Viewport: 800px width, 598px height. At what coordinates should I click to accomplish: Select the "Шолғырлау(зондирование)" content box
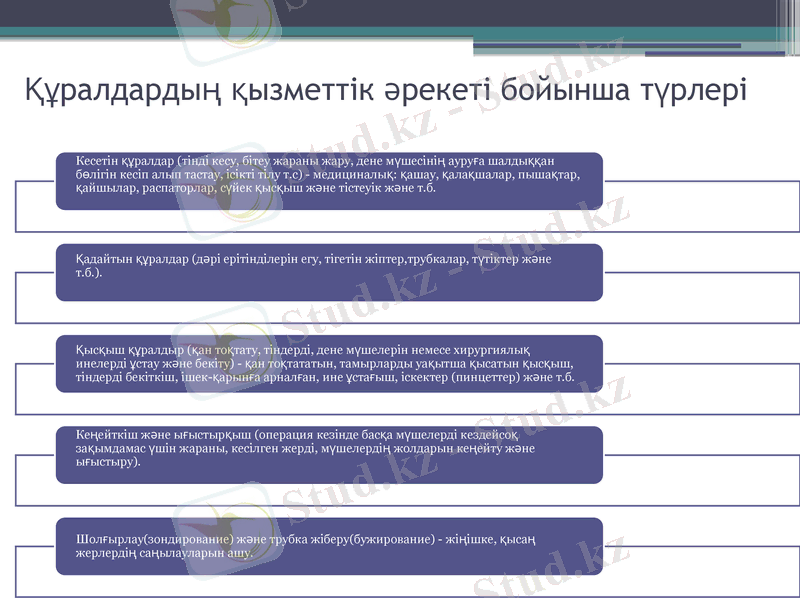(x=328, y=547)
